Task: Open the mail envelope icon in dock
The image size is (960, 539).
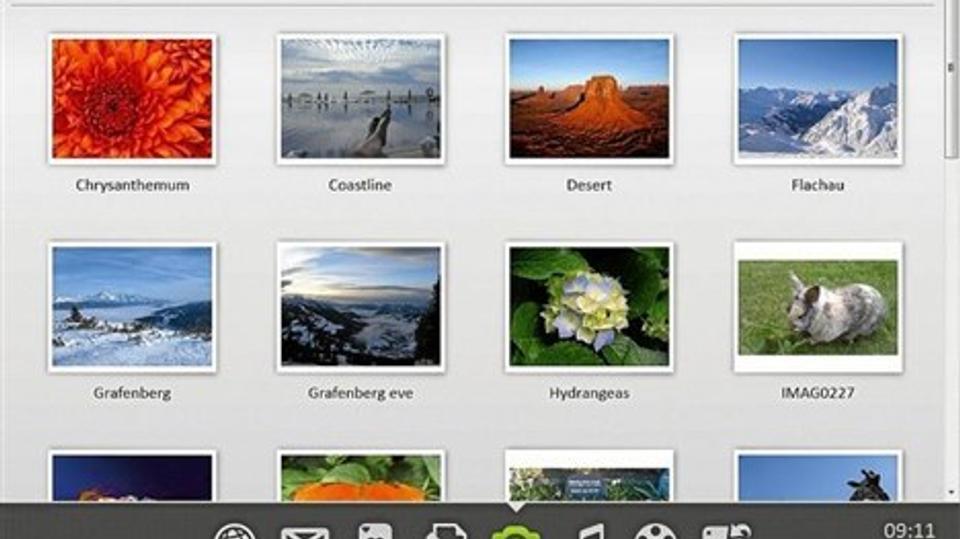Action: [304, 532]
